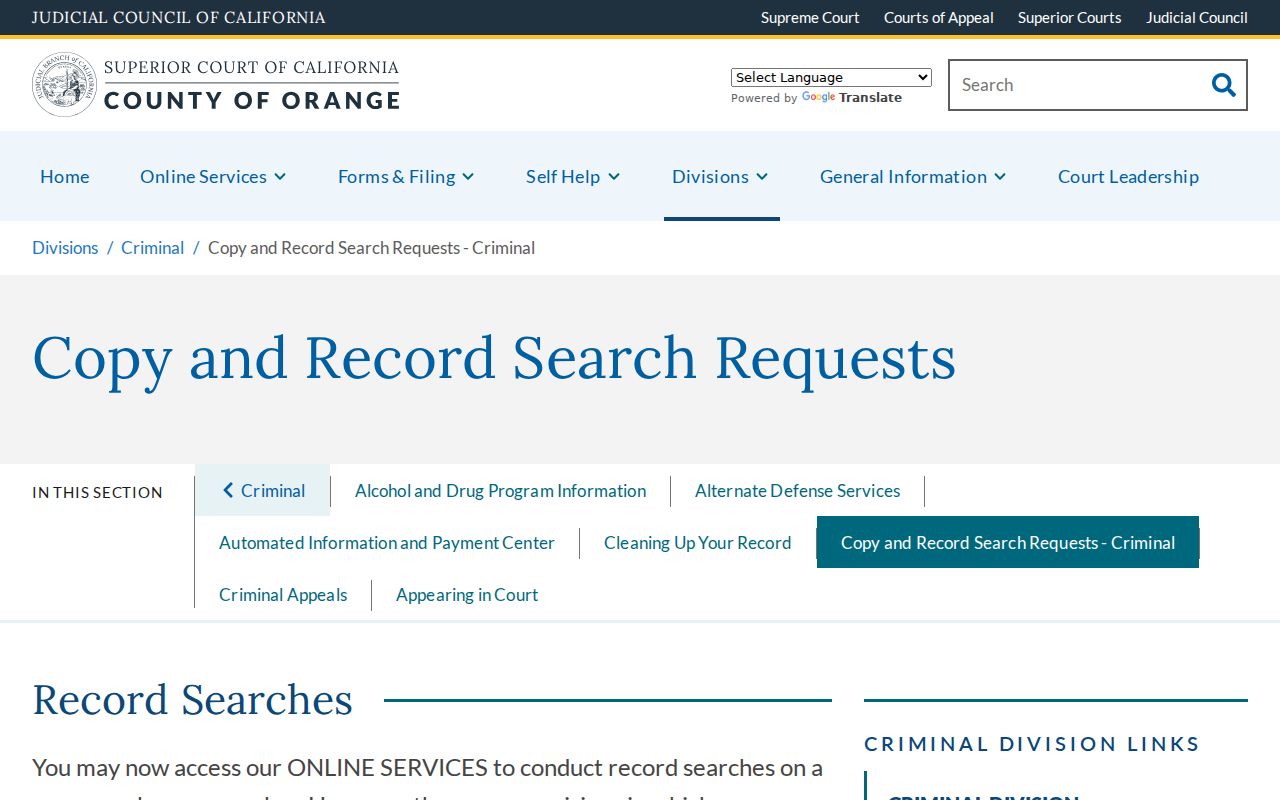Click the Record Searches heading
Viewport: 1280px width, 800px height.
(192, 699)
